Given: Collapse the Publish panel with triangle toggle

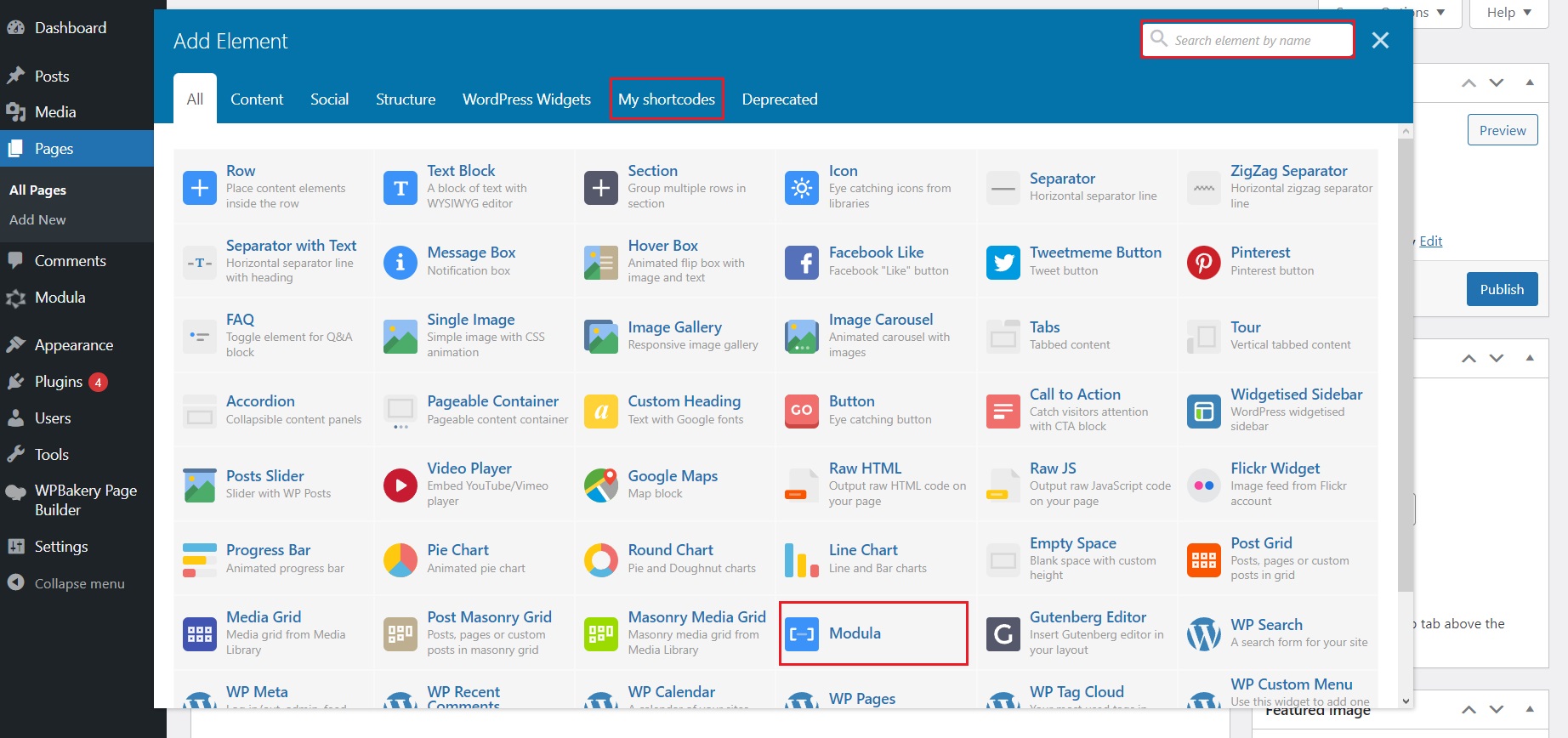Looking at the screenshot, I should 1530,82.
